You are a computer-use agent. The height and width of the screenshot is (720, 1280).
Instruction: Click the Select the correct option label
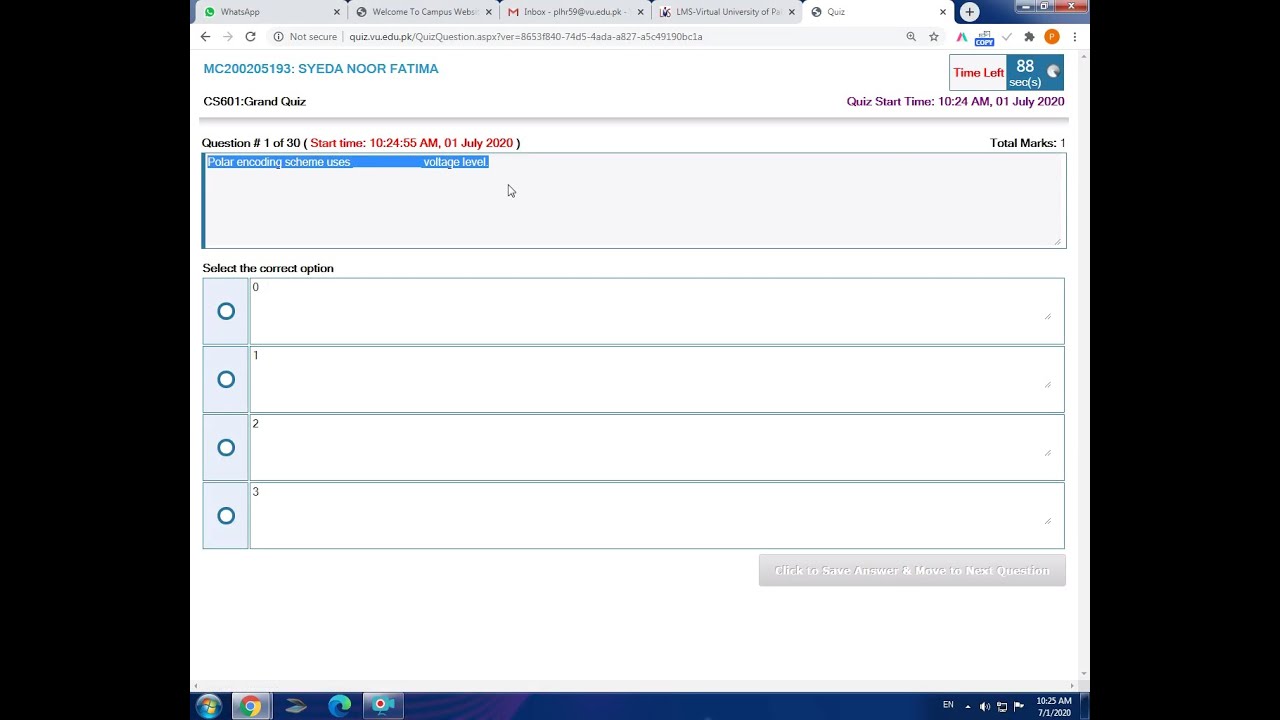coord(268,268)
